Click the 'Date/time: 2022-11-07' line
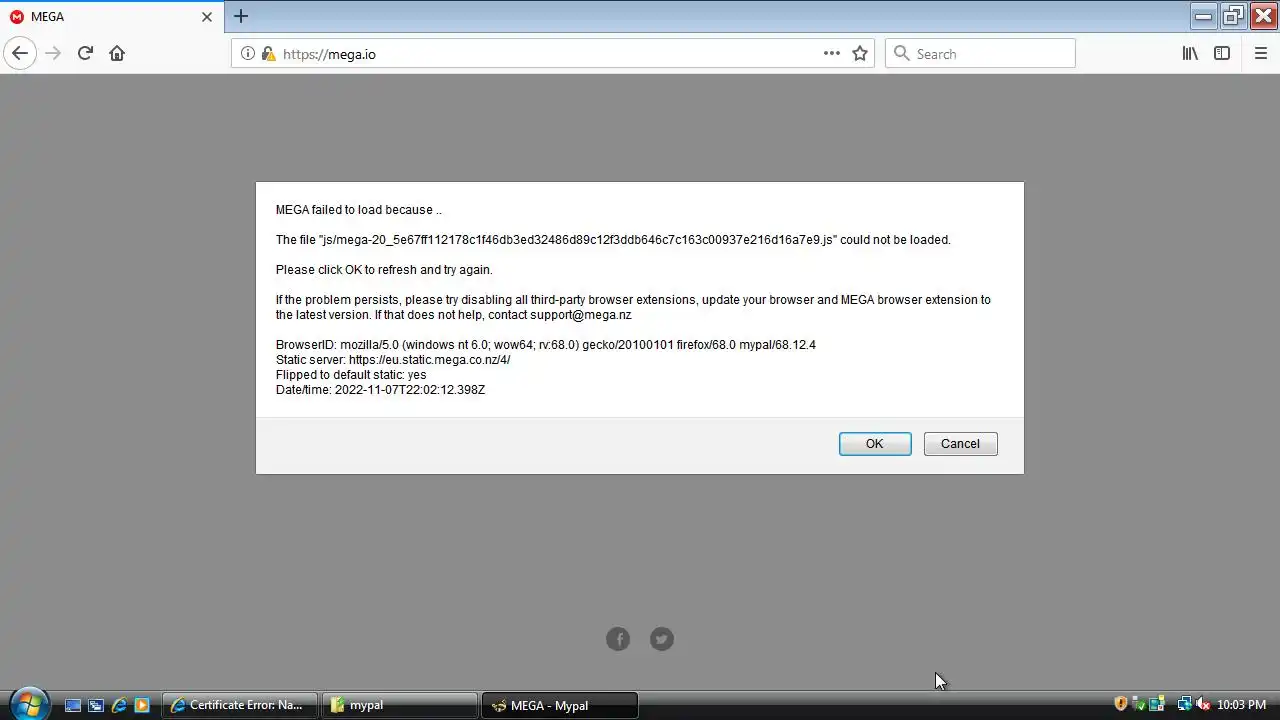This screenshot has width=1280, height=720. [x=380, y=390]
